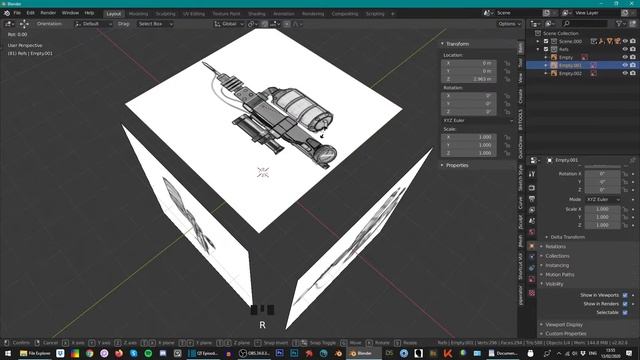Open File Explorer from Windows taskbar
640x360 pixels.
click(35, 353)
